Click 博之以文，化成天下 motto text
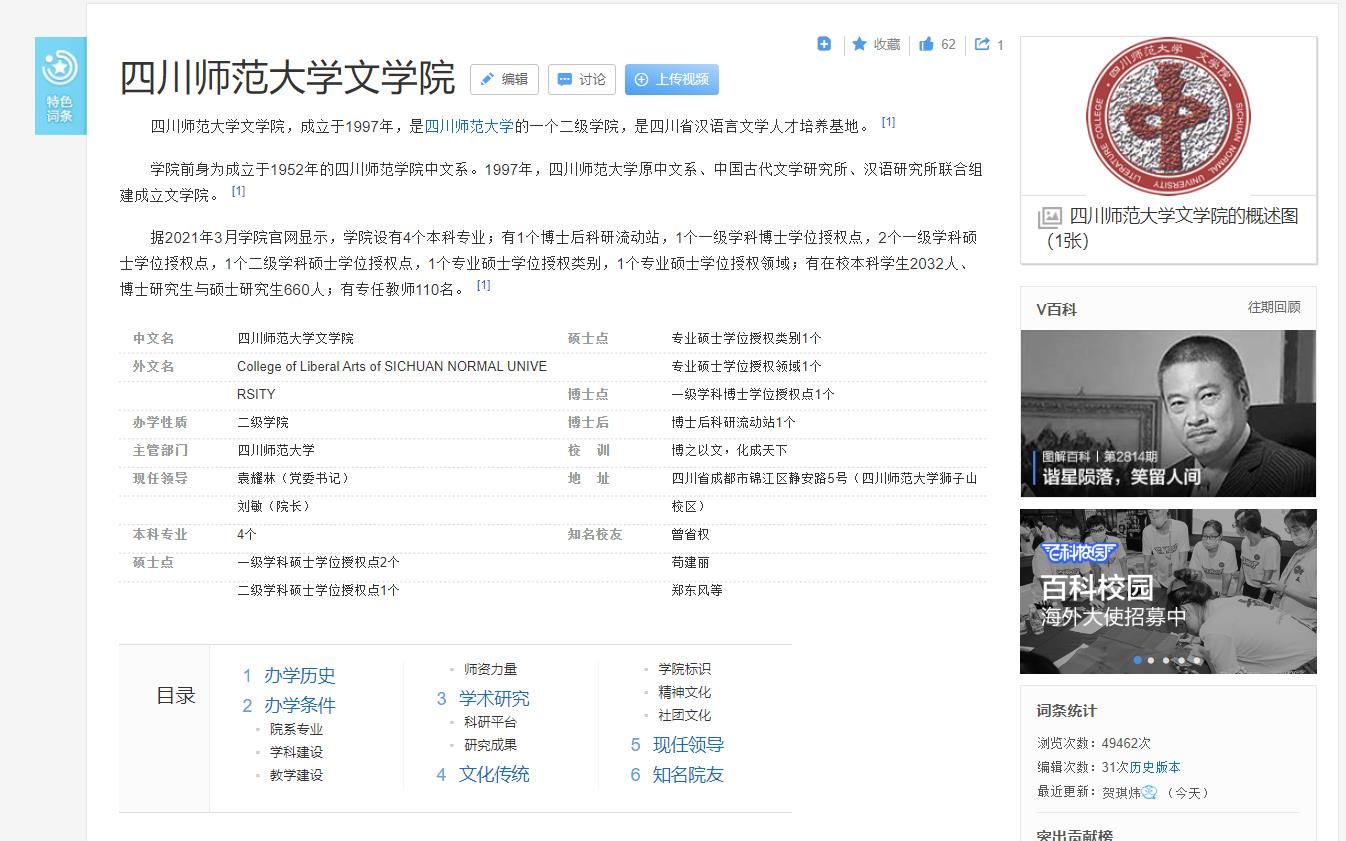The width and height of the screenshot is (1346, 841). click(729, 450)
